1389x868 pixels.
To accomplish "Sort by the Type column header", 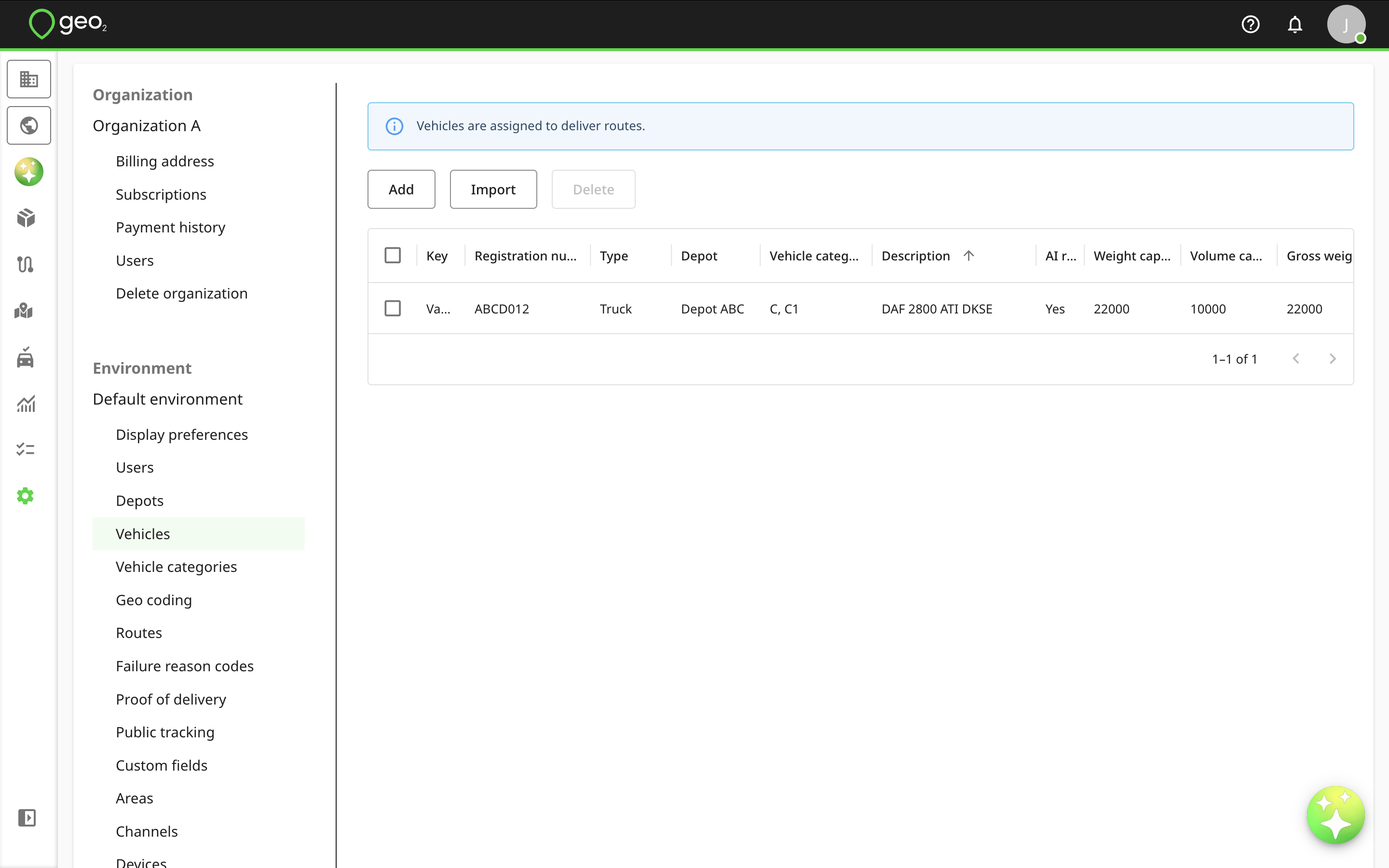I will point(613,256).
